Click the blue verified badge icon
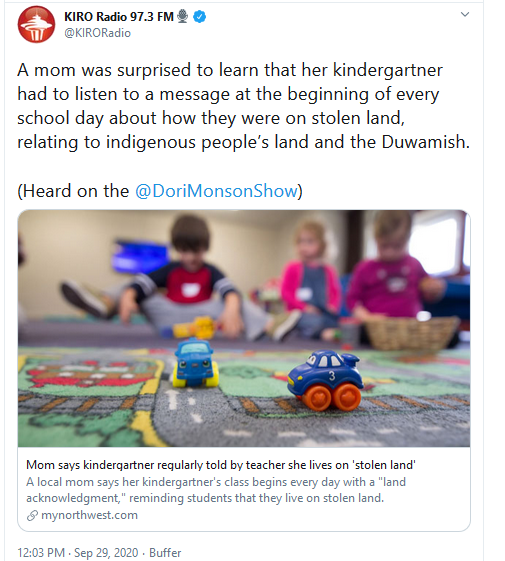Screen dimensions: 505x561 tap(200, 16)
